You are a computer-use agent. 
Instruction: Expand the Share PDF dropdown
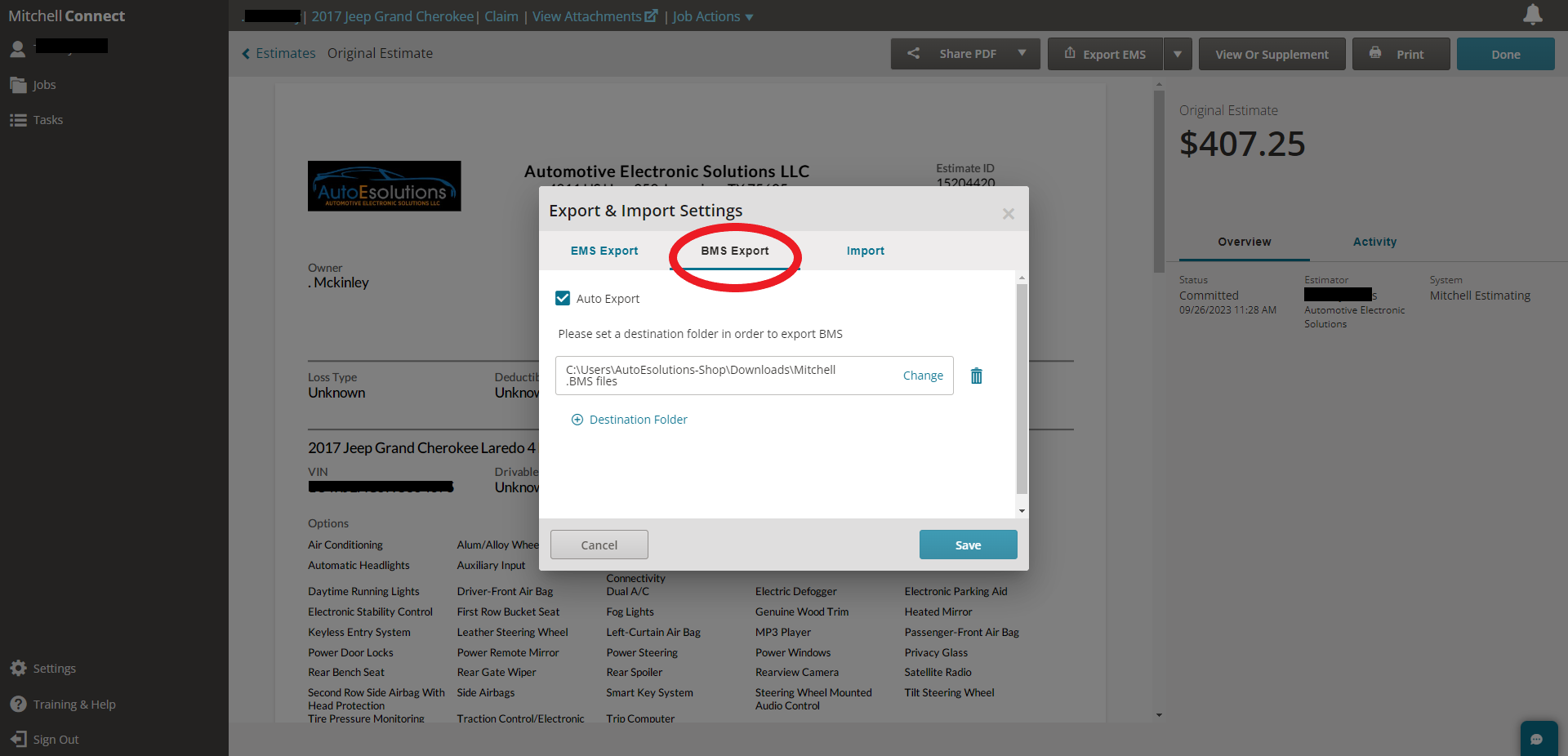point(1022,53)
